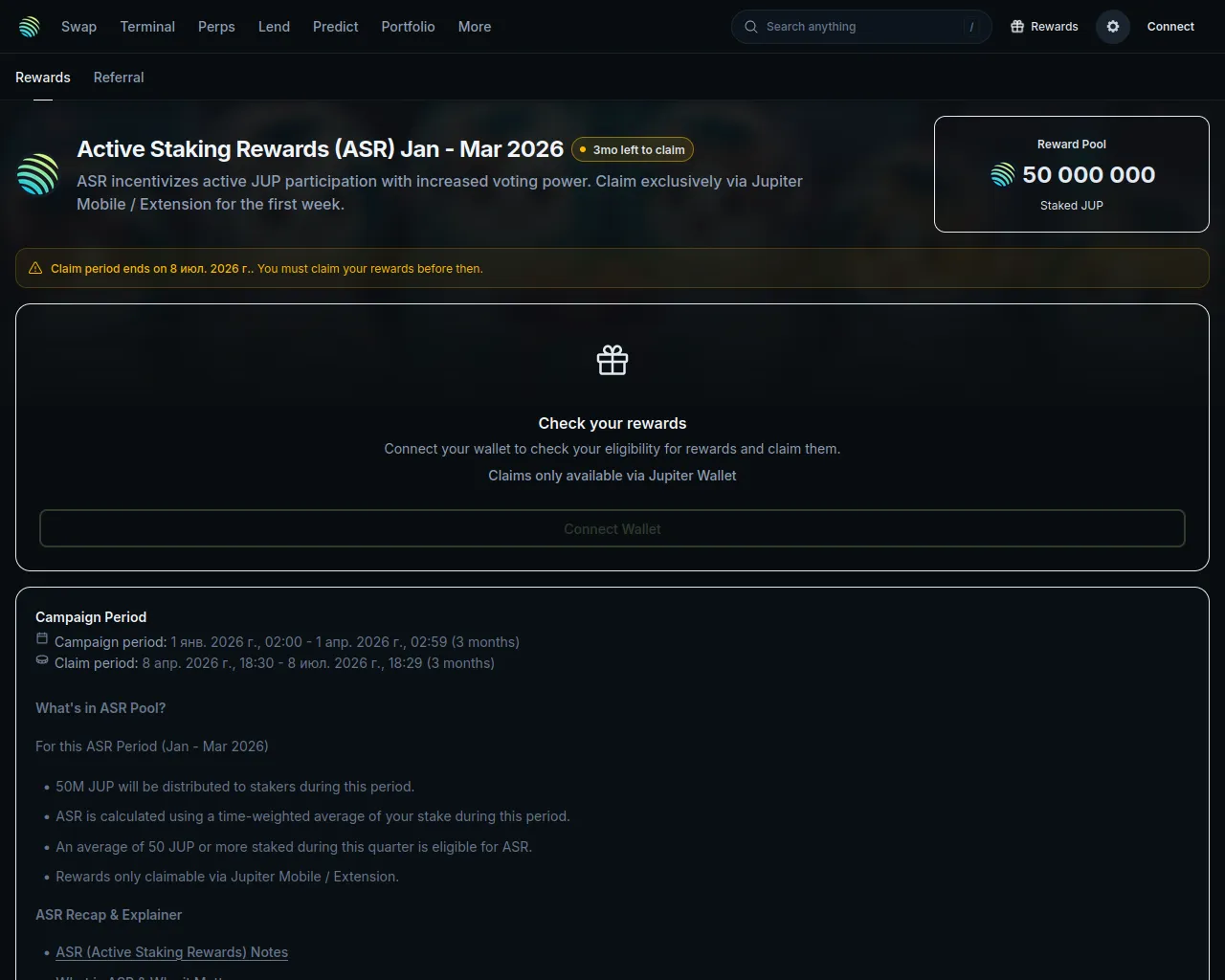Click the average of 50 JUP bullet
This screenshot has height=980, width=1225.
[294, 847]
